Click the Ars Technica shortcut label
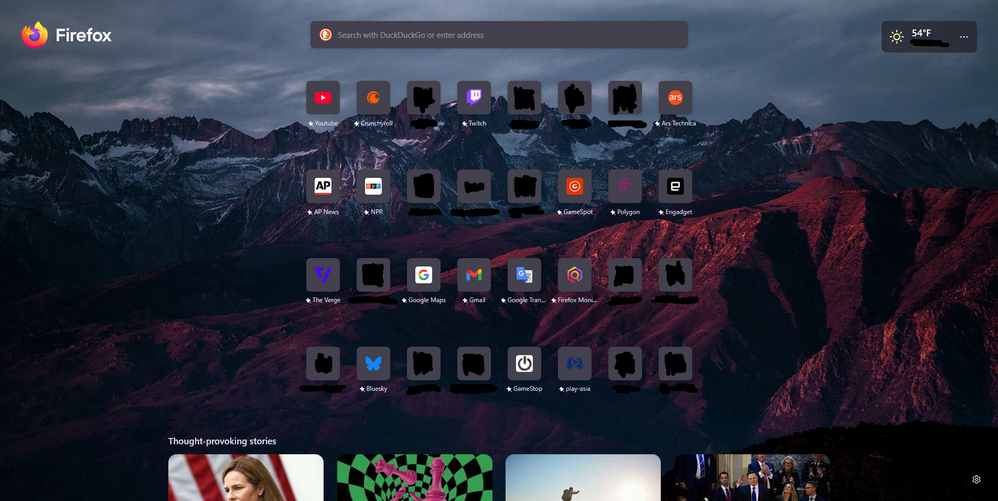This screenshot has height=501, width=998. pos(678,123)
